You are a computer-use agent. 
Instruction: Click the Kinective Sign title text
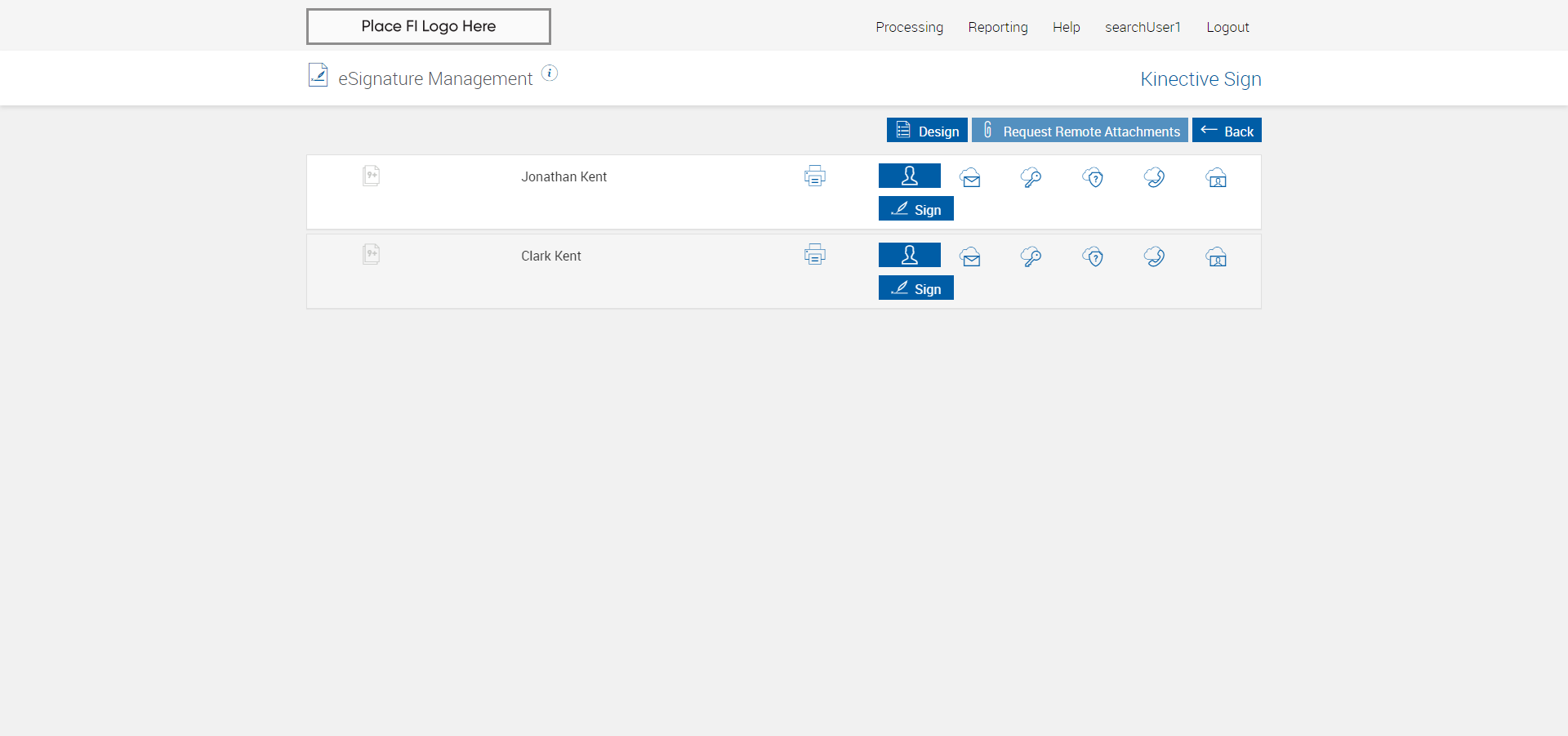pyautogui.click(x=1200, y=79)
